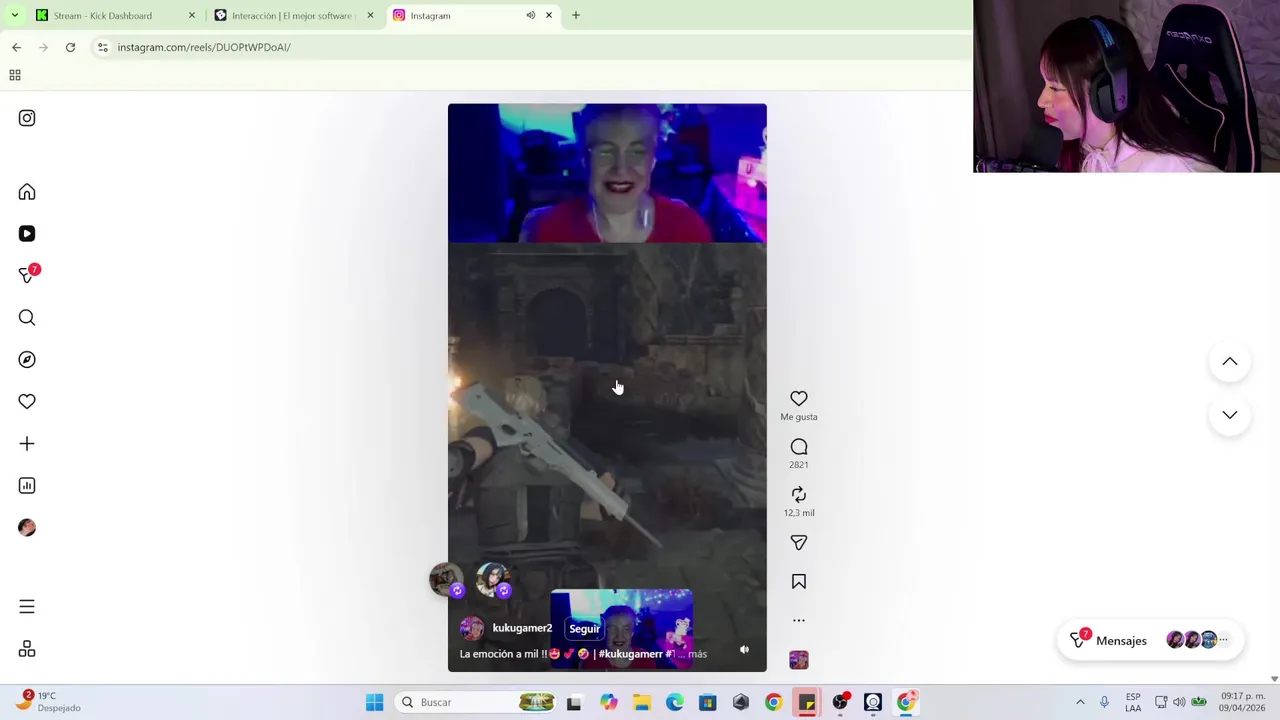Open a new browser tab
Screen dimensions: 1280x720
tap(576, 16)
